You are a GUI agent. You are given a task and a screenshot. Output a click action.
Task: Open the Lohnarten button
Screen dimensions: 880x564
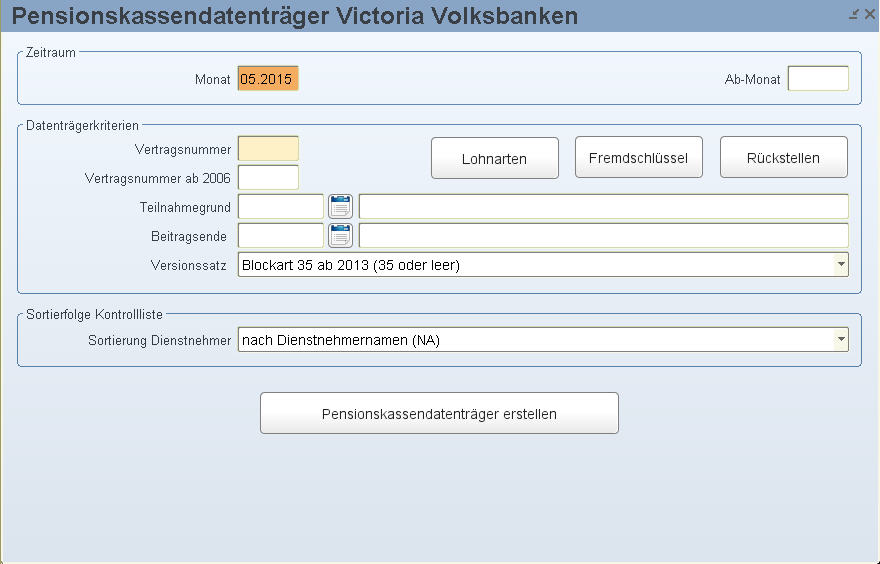pos(494,158)
